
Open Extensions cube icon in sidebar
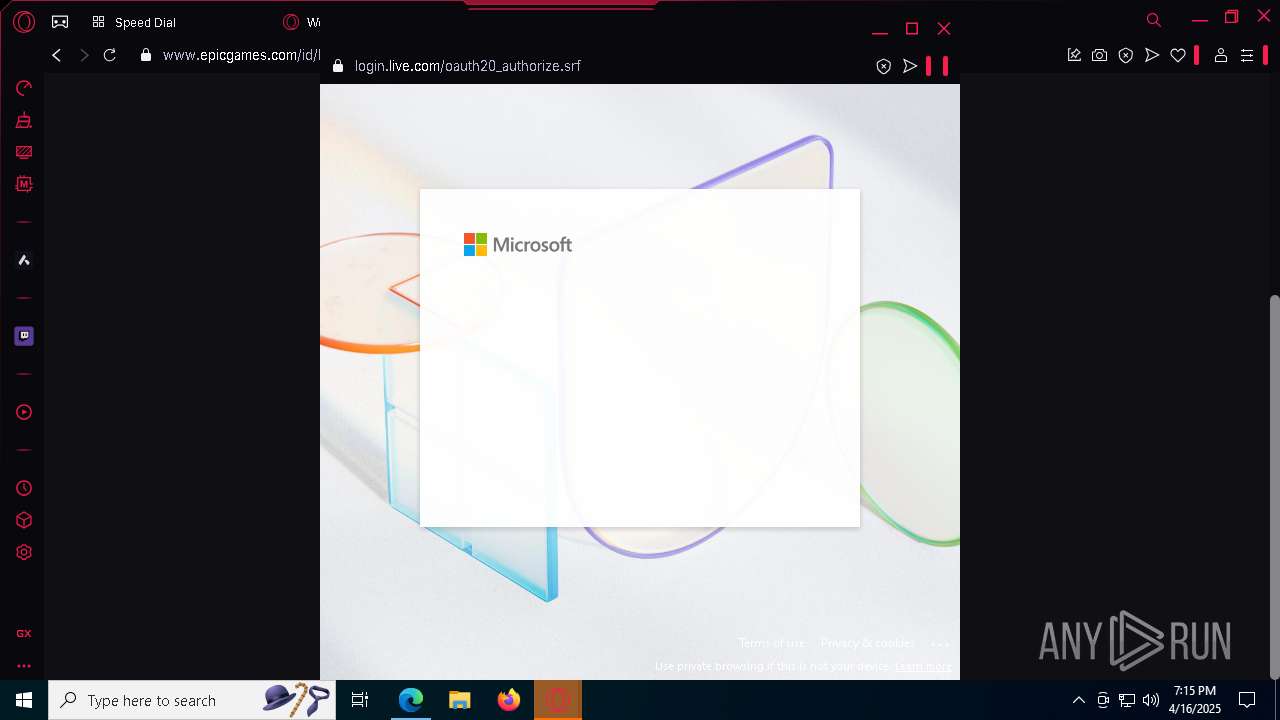click(24, 520)
